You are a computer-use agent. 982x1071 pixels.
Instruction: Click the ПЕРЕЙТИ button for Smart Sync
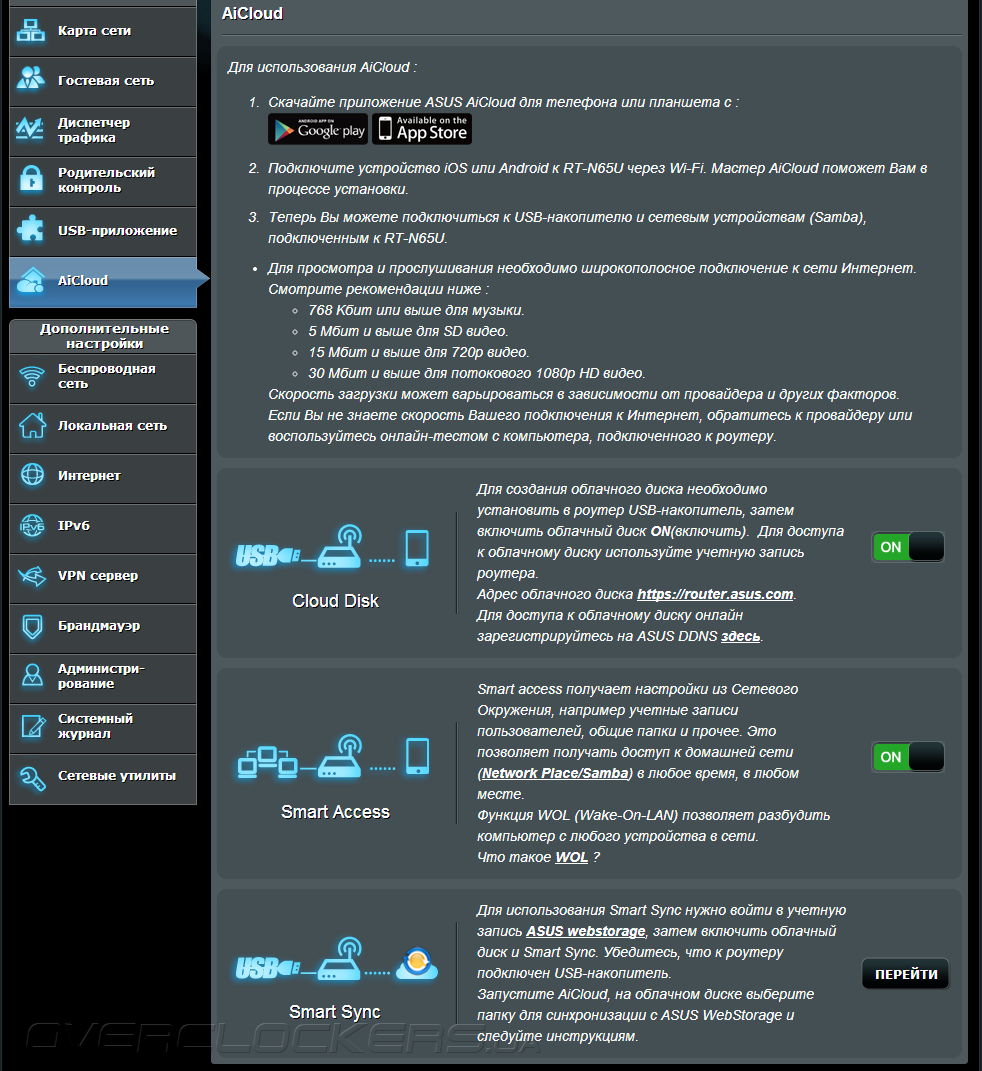906,974
